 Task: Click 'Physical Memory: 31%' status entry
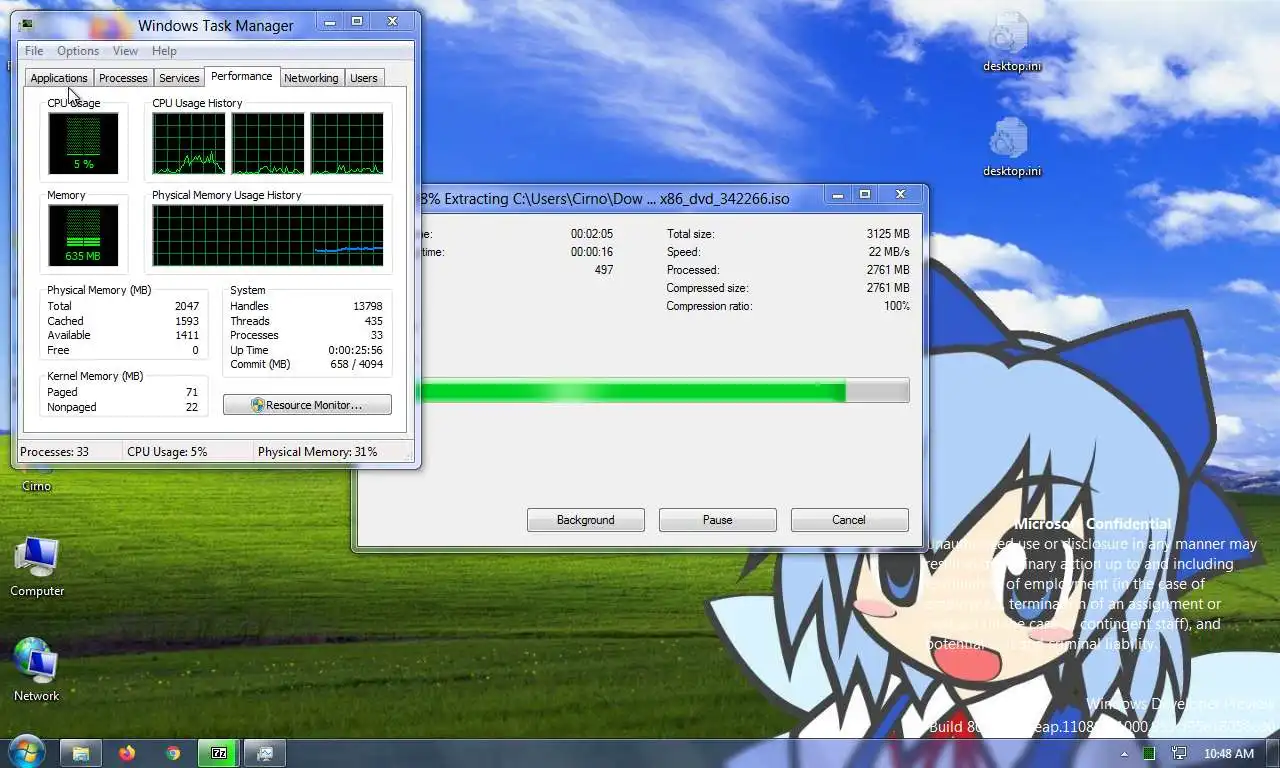coord(318,452)
